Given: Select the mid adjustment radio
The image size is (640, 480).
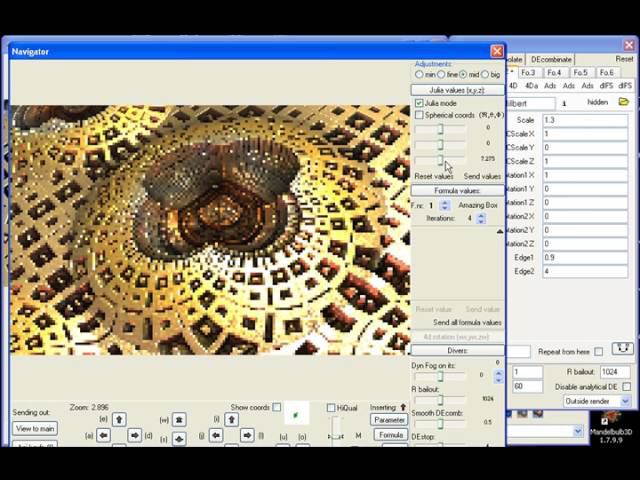Looking at the screenshot, I should [463, 75].
